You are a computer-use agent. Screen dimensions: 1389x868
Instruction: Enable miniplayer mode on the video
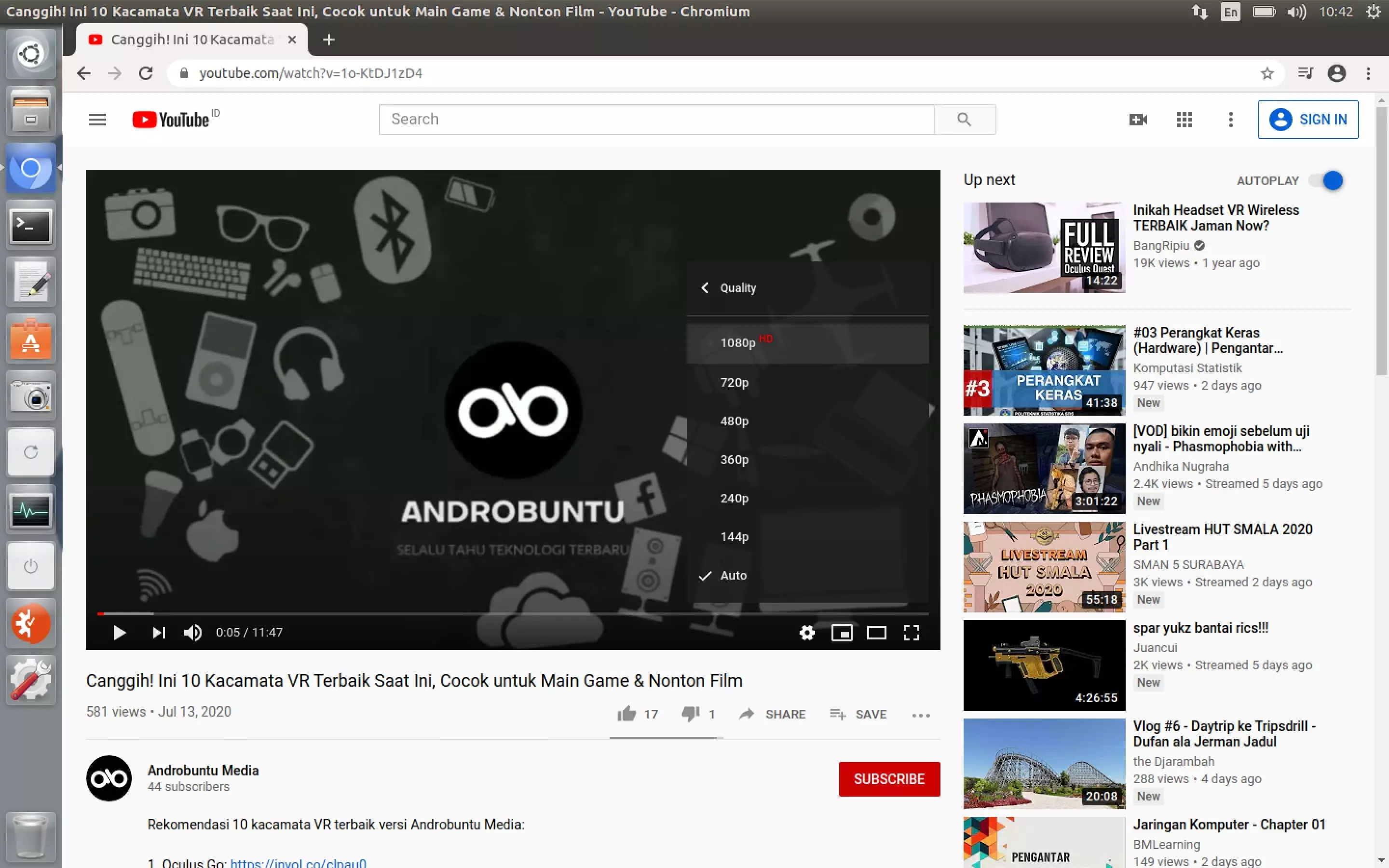tap(842, 632)
